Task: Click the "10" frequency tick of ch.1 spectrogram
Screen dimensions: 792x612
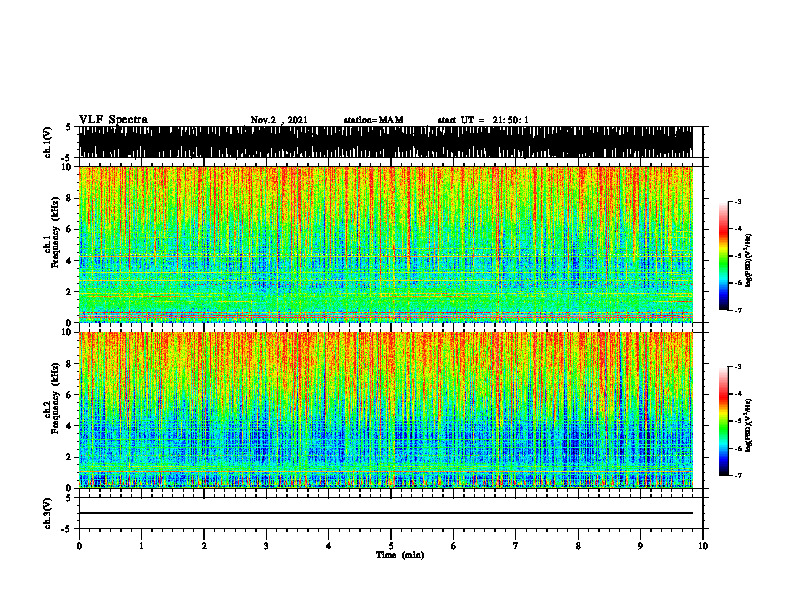Action: click(x=69, y=167)
